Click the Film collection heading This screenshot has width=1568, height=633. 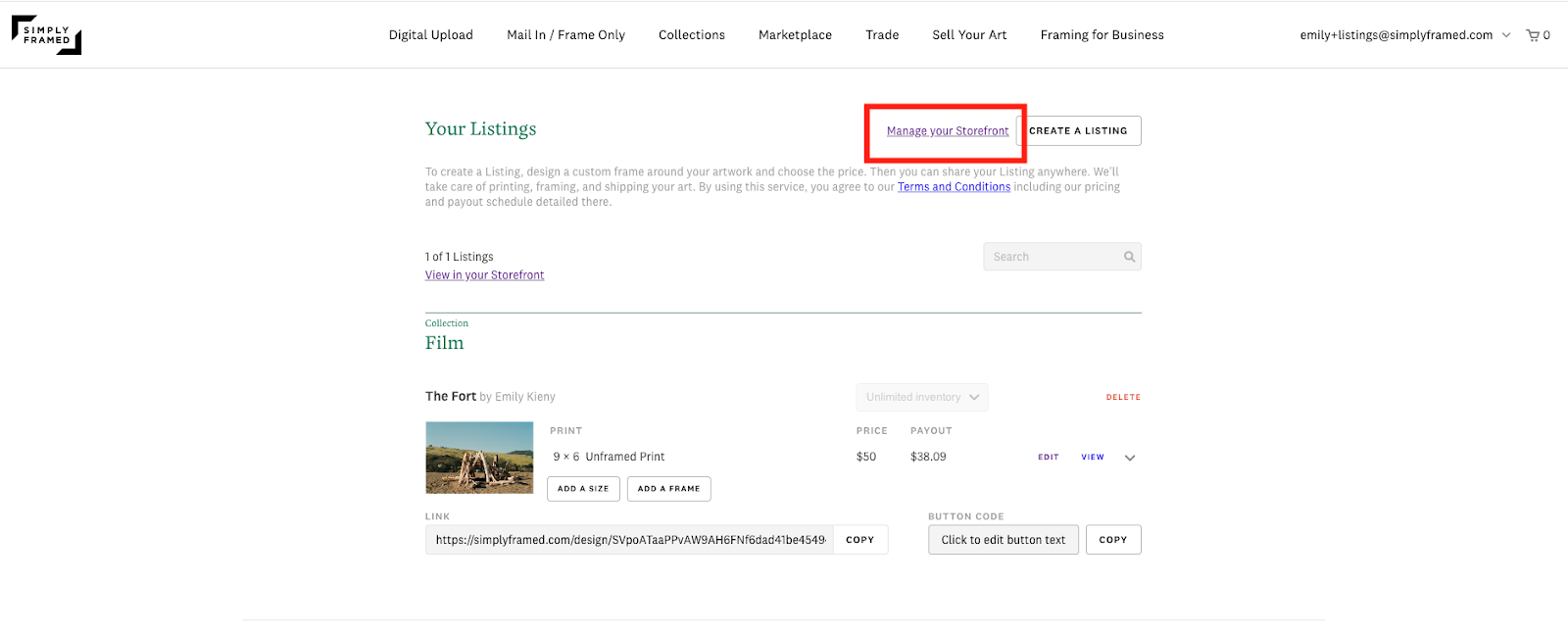(x=445, y=343)
